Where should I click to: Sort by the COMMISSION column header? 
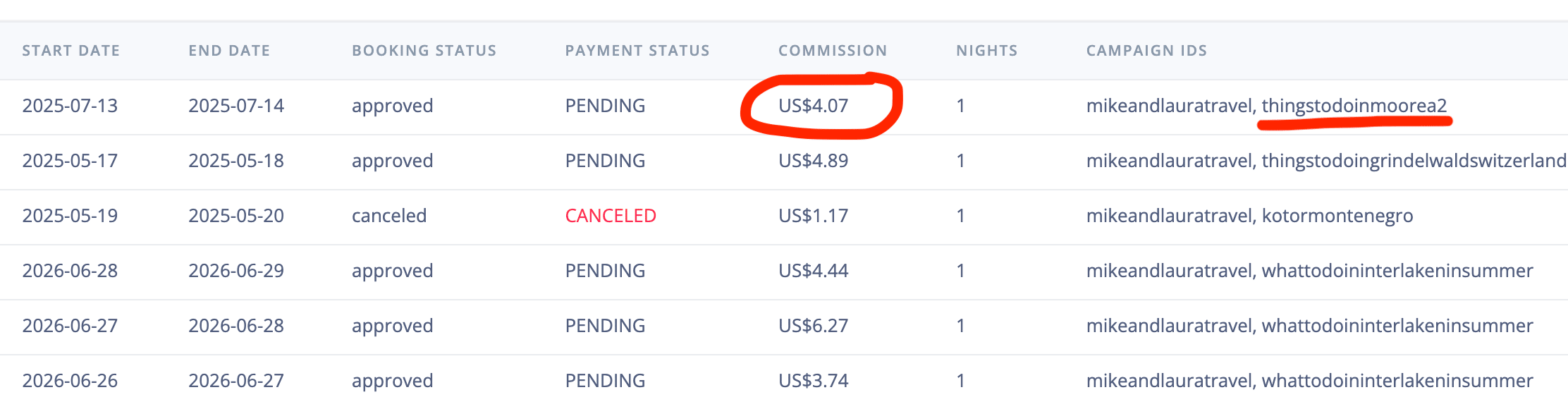click(x=833, y=51)
